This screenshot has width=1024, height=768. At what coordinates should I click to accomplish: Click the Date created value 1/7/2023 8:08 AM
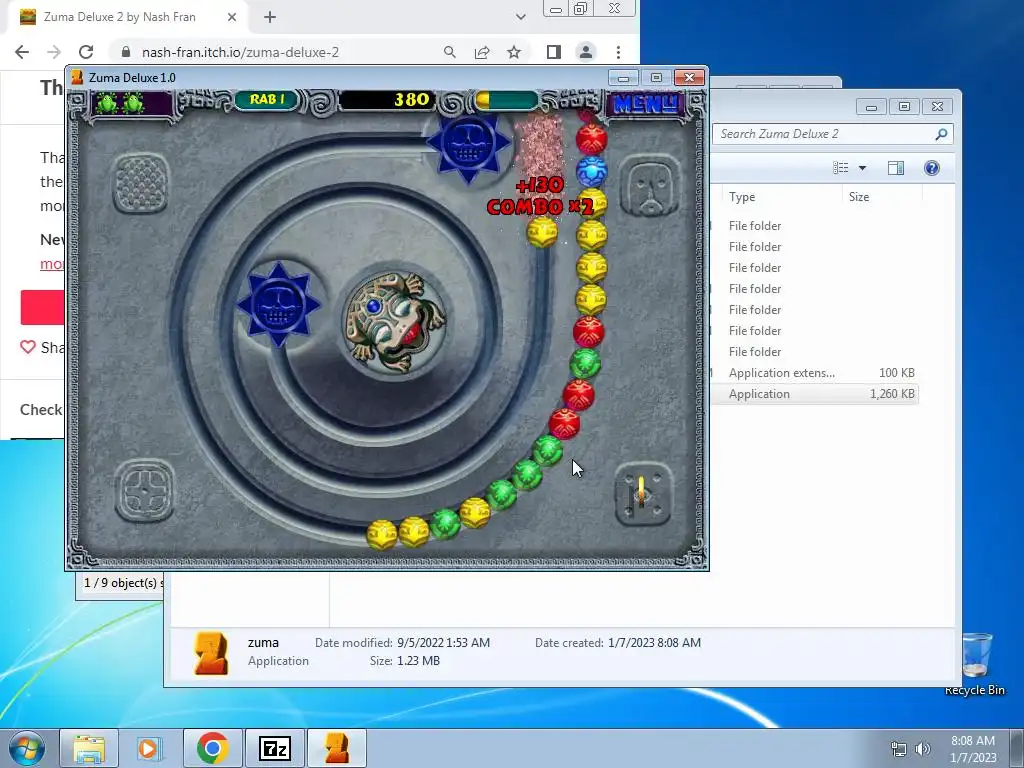654,643
